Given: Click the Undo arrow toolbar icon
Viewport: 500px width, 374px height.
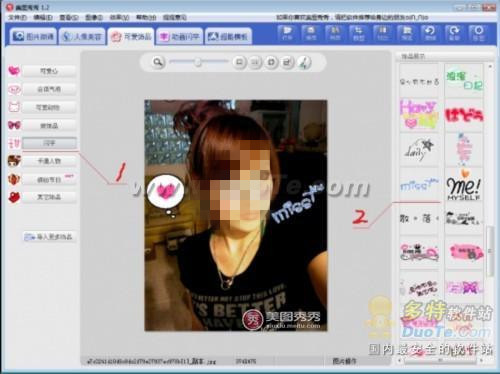Looking at the screenshot, I should 430,33.
